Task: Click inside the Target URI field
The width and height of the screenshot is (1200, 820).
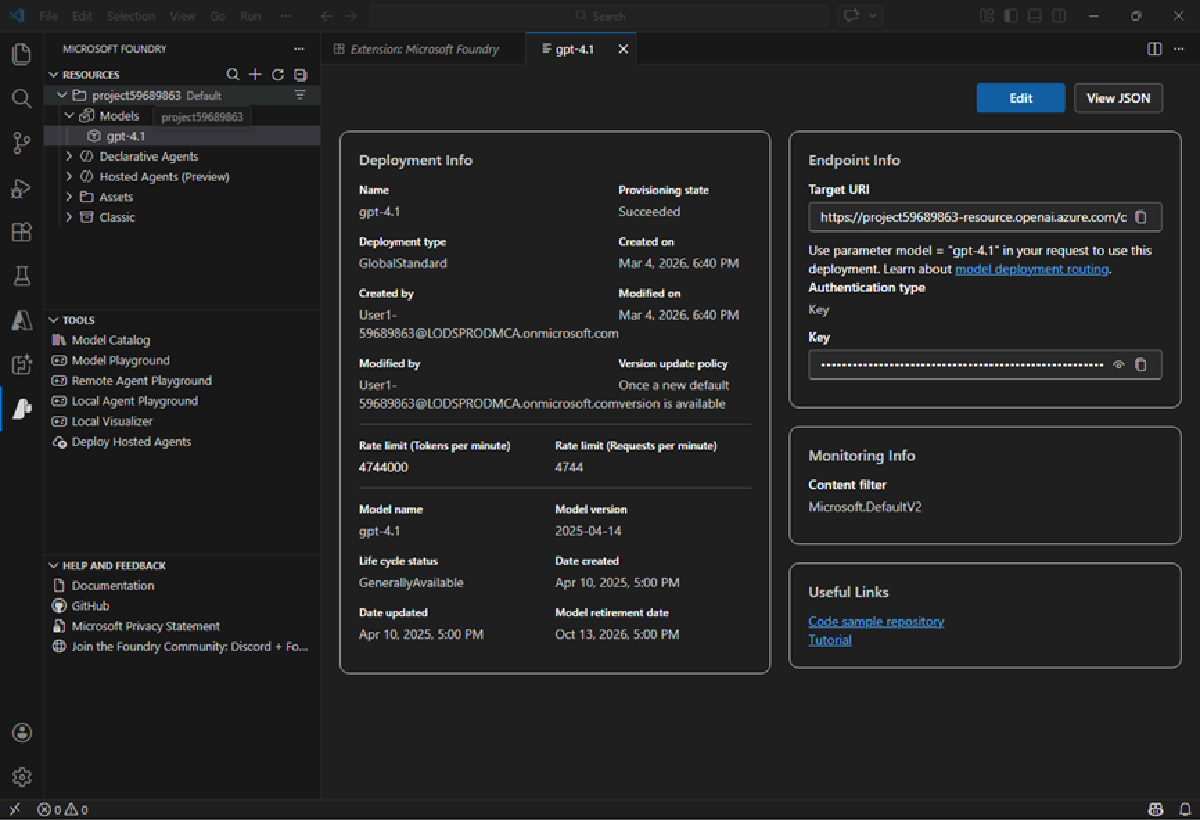Action: click(960, 215)
